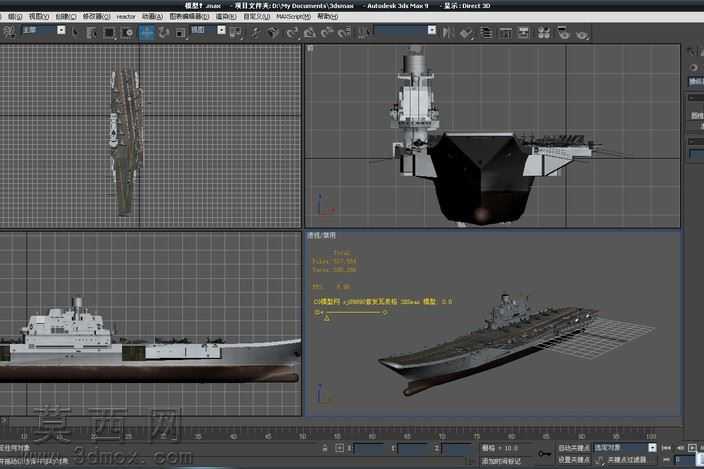Open the 自定义(U) menu
704x469 pixels.
(x=256, y=17)
